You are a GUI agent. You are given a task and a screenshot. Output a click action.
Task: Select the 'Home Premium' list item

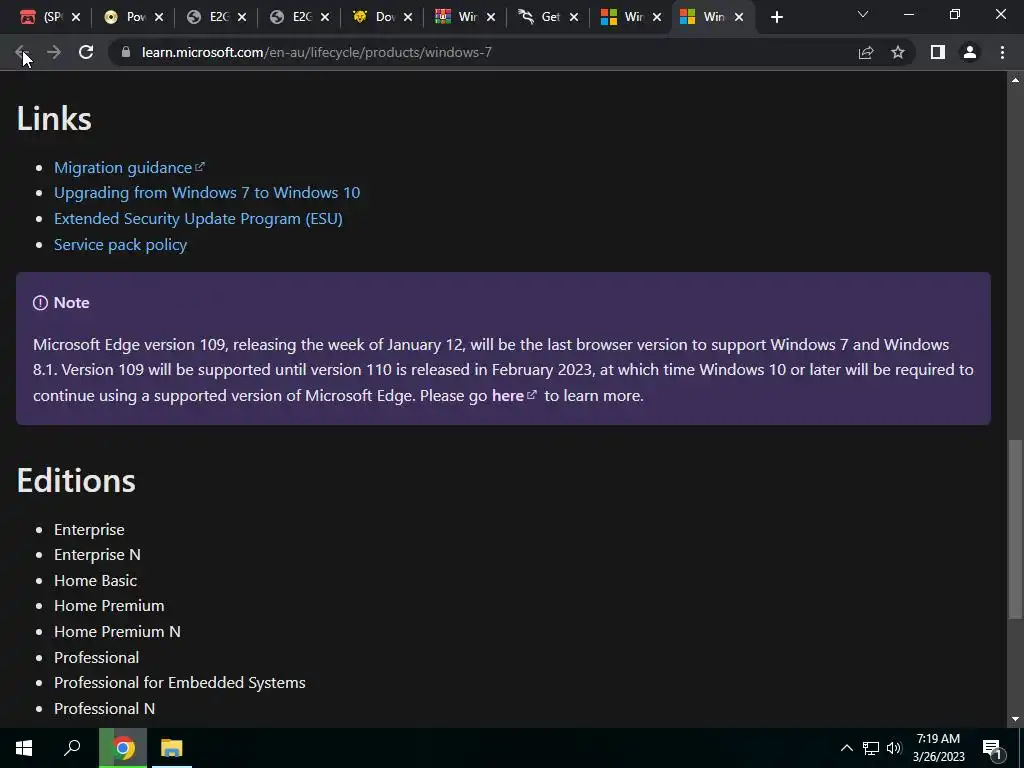click(109, 605)
